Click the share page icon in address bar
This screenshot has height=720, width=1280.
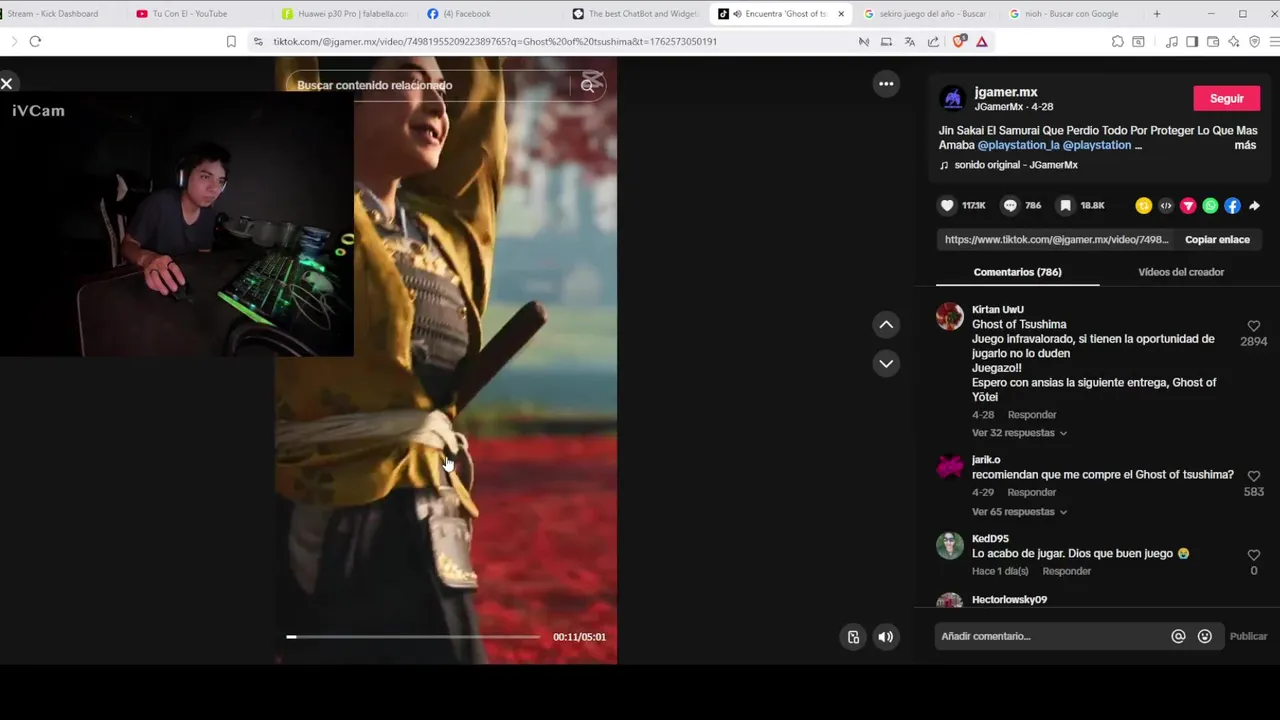(x=933, y=41)
